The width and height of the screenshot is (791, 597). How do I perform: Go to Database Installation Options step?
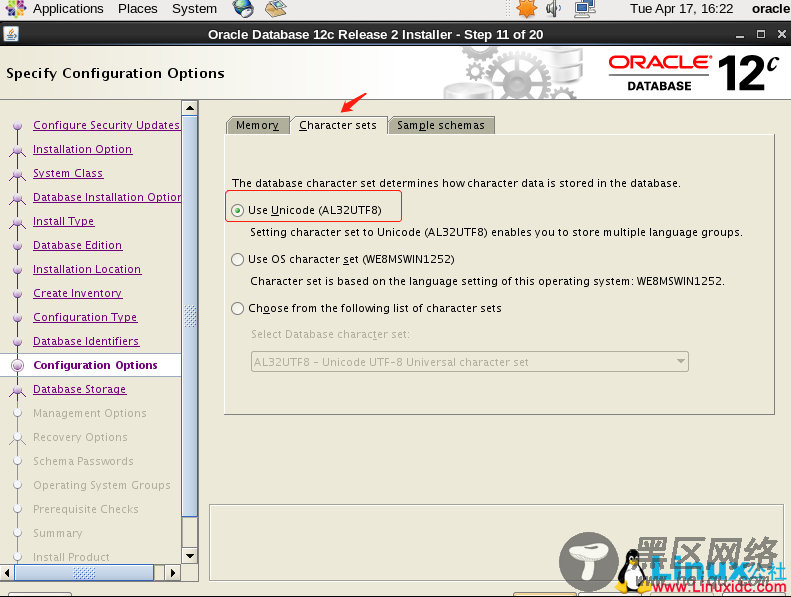[107, 197]
